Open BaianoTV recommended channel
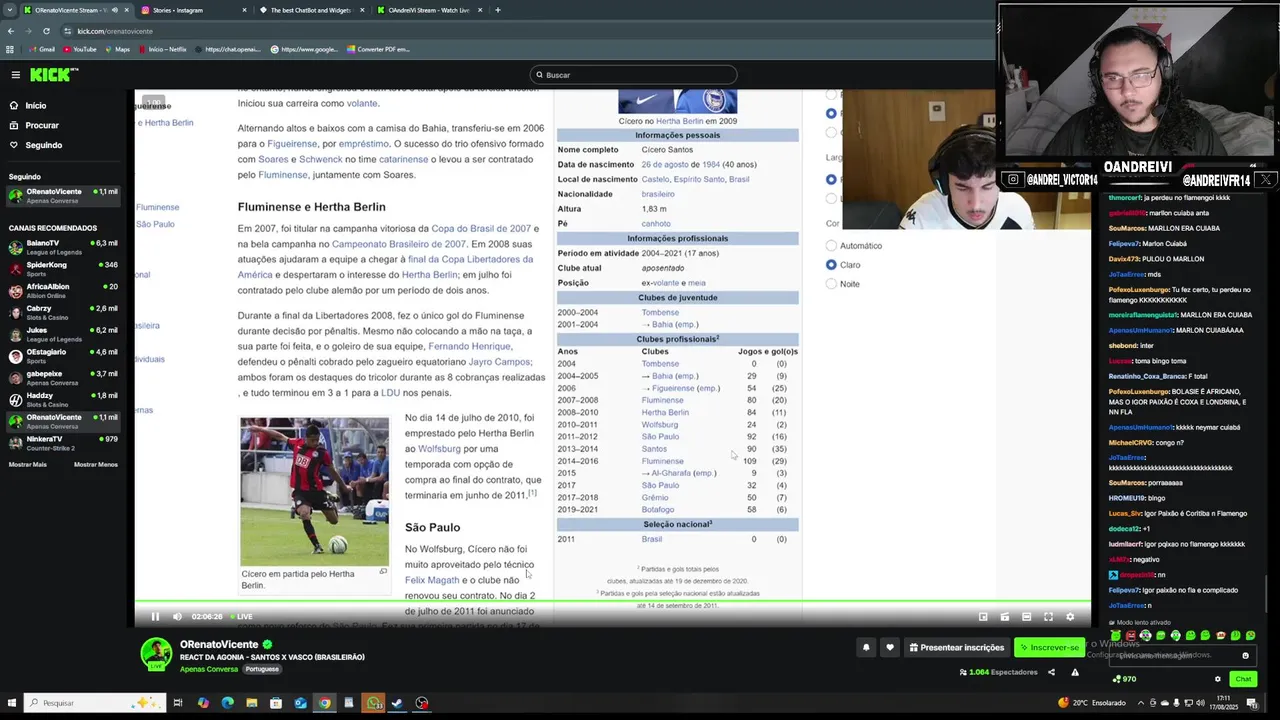The height and width of the screenshot is (720, 1280). pos(64,246)
